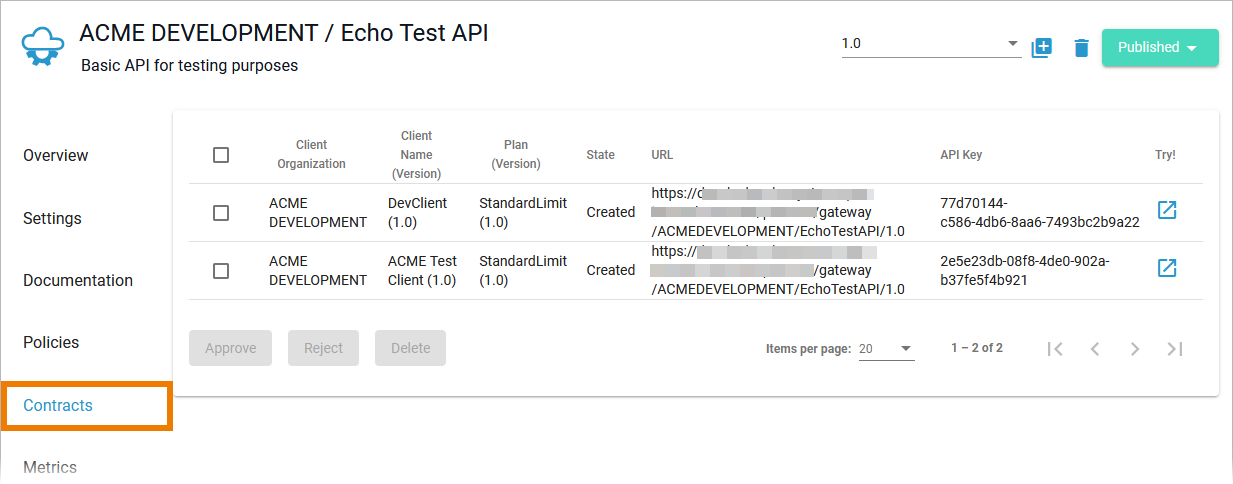Screen dimensions: 1233x484
Task: Open the Items per page dropdown
Action: pos(886,349)
